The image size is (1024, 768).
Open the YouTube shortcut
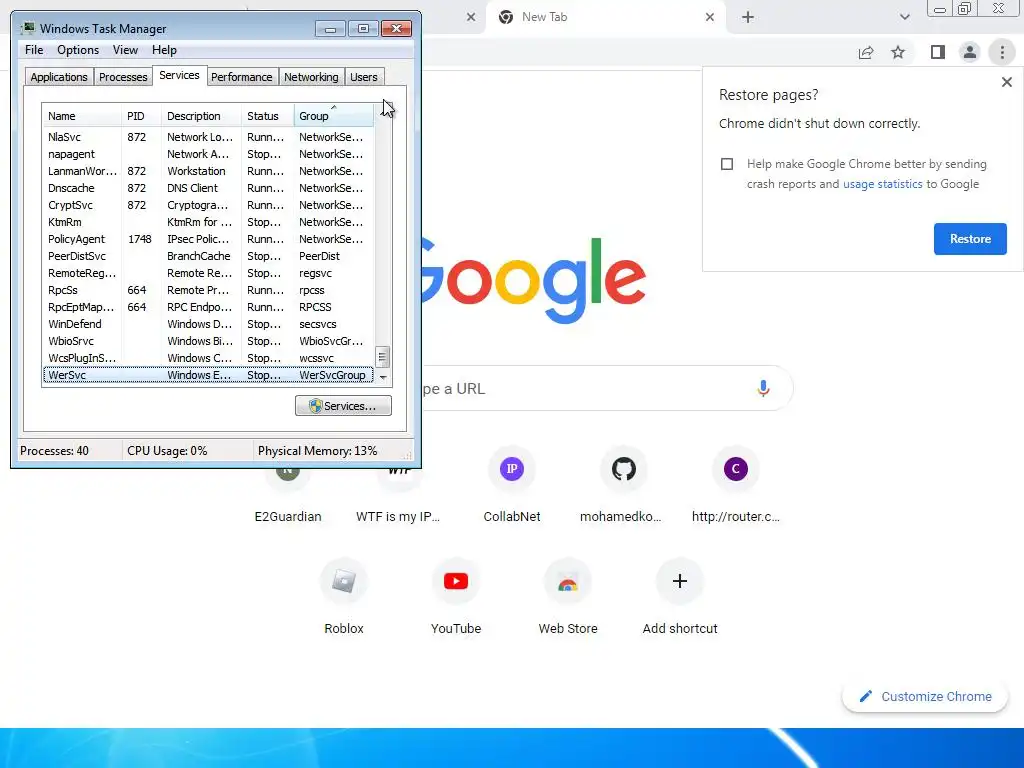(456, 581)
